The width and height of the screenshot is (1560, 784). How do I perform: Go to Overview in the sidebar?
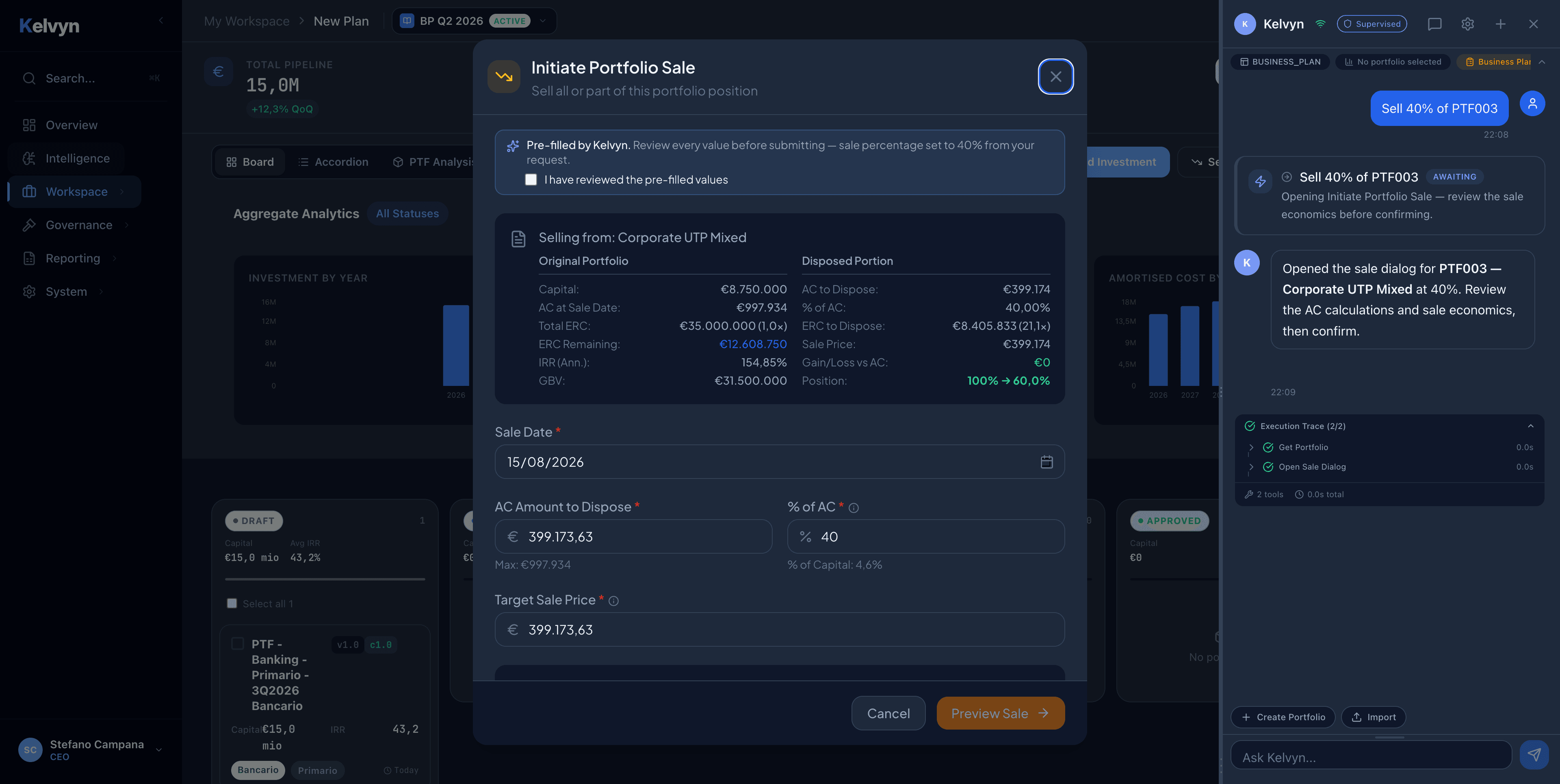pyautogui.click(x=71, y=126)
